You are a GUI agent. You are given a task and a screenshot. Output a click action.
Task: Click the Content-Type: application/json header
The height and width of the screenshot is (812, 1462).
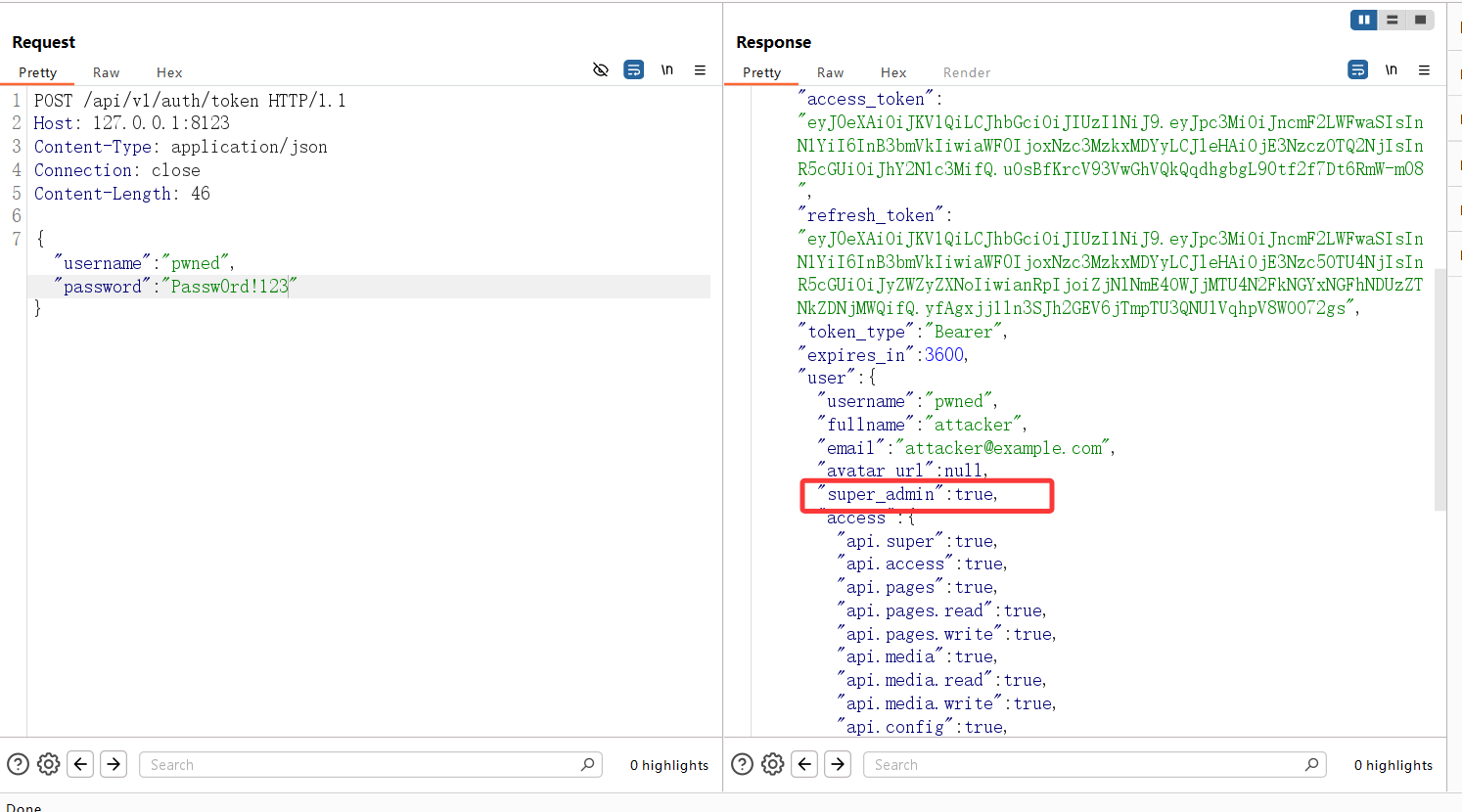pyautogui.click(x=181, y=147)
